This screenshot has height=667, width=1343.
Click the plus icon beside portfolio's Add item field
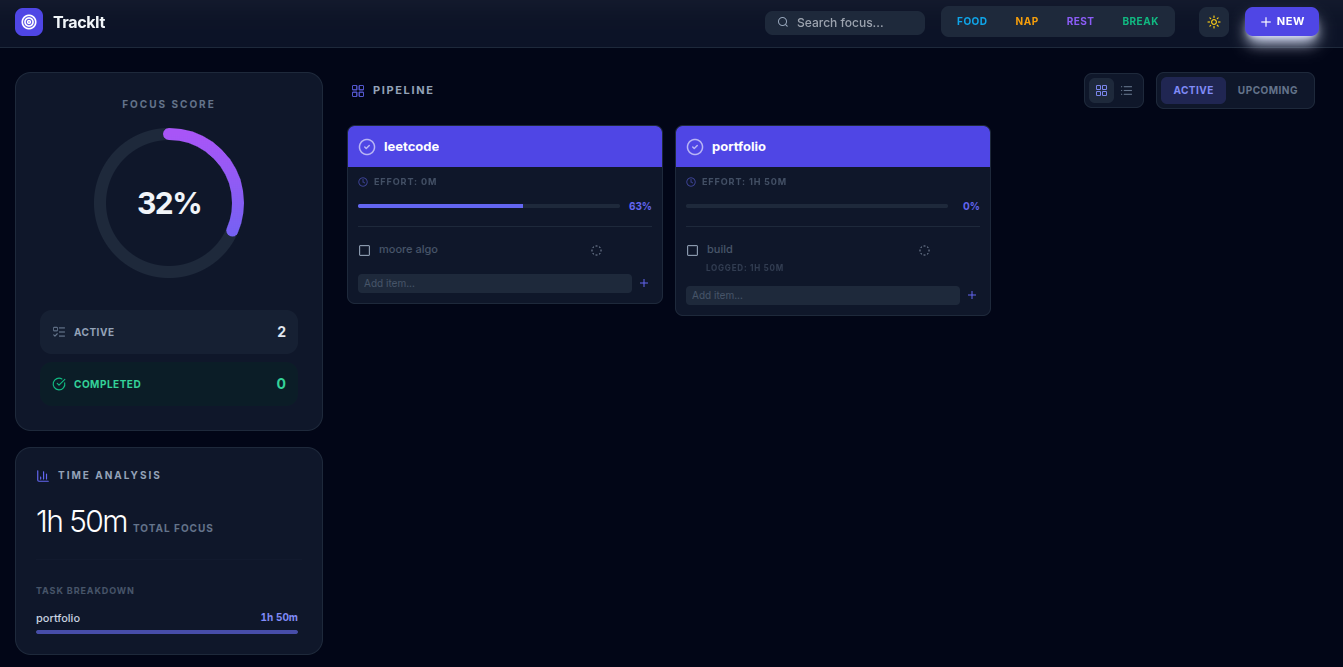972,295
